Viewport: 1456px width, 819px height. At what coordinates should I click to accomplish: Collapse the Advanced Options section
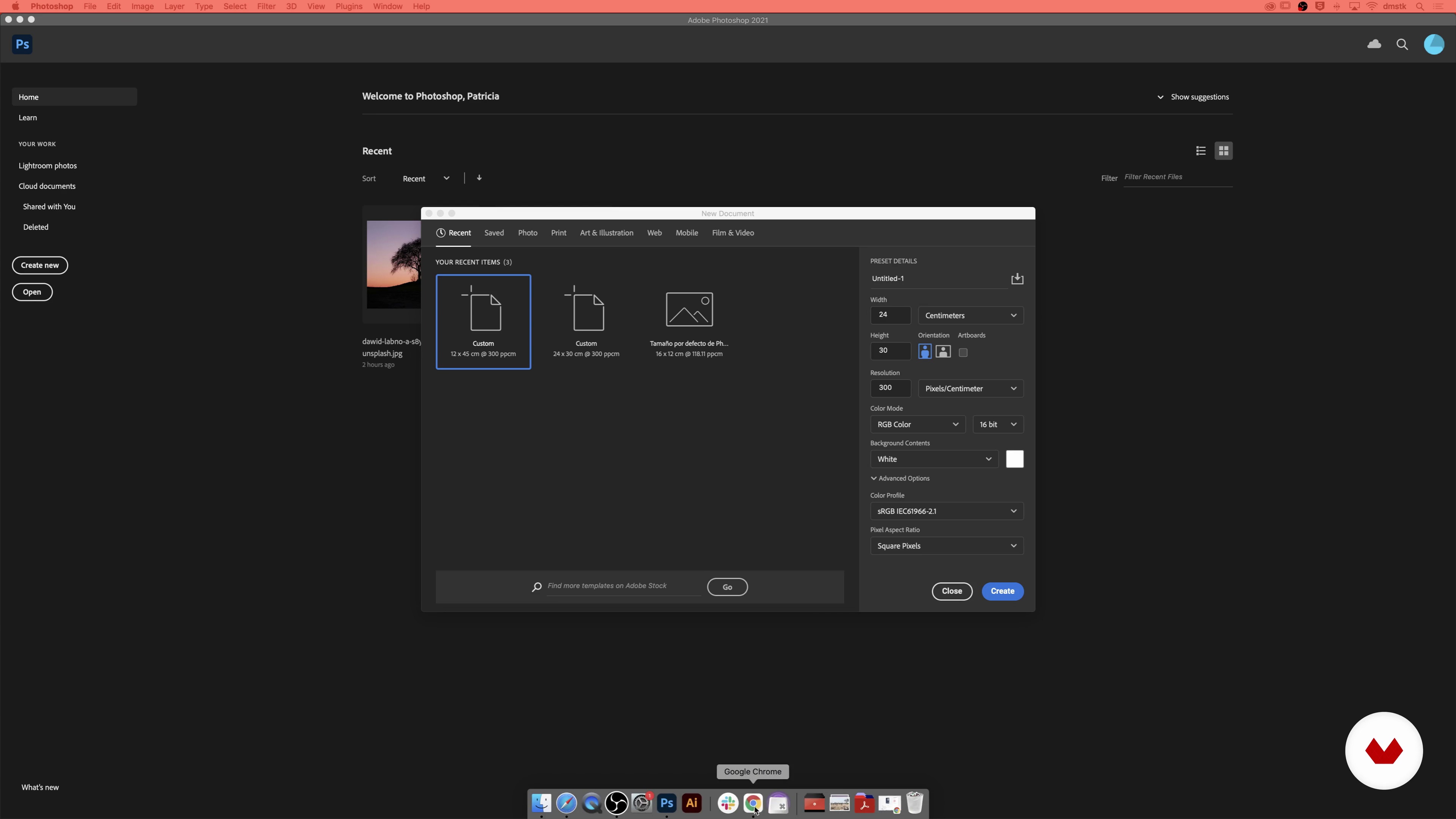click(900, 478)
